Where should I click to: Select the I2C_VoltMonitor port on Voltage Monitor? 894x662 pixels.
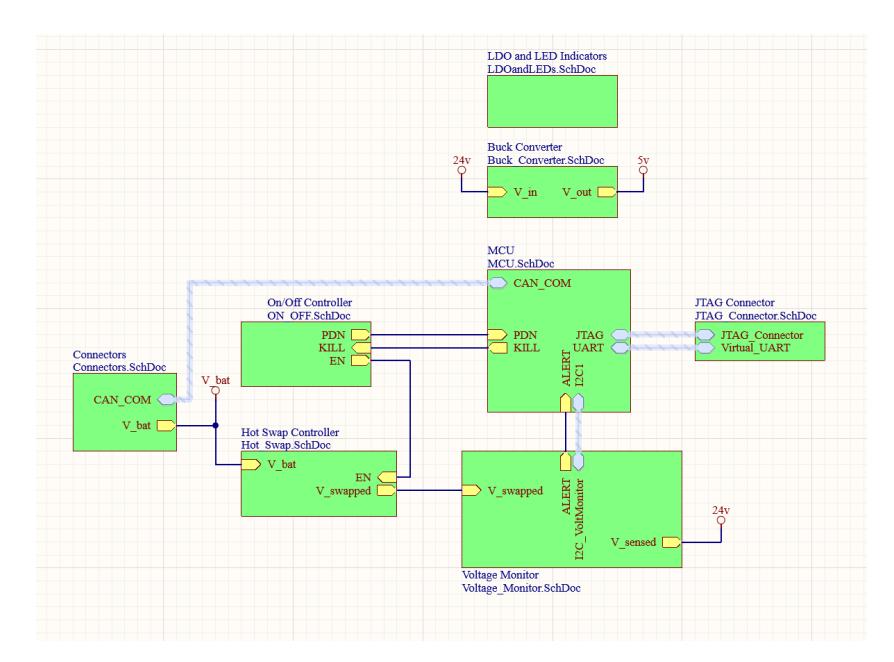coord(578,461)
